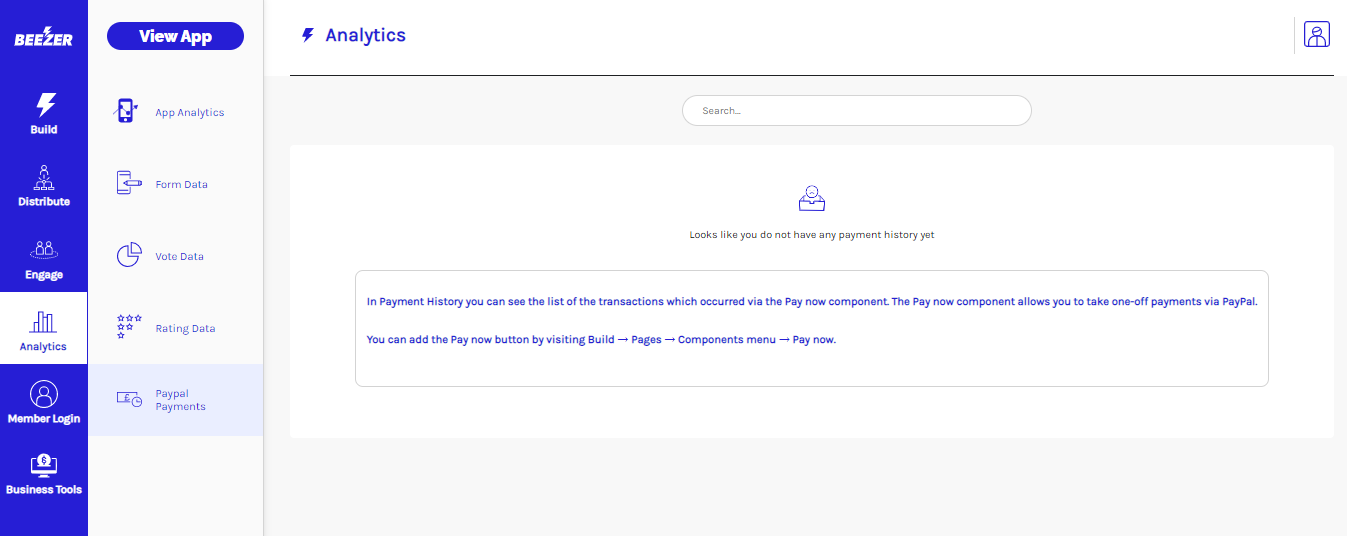The height and width of the screenshot is (536, 1347).
Task: Select the Analytics bar chart icon
Action: click(x=44, y=322)
